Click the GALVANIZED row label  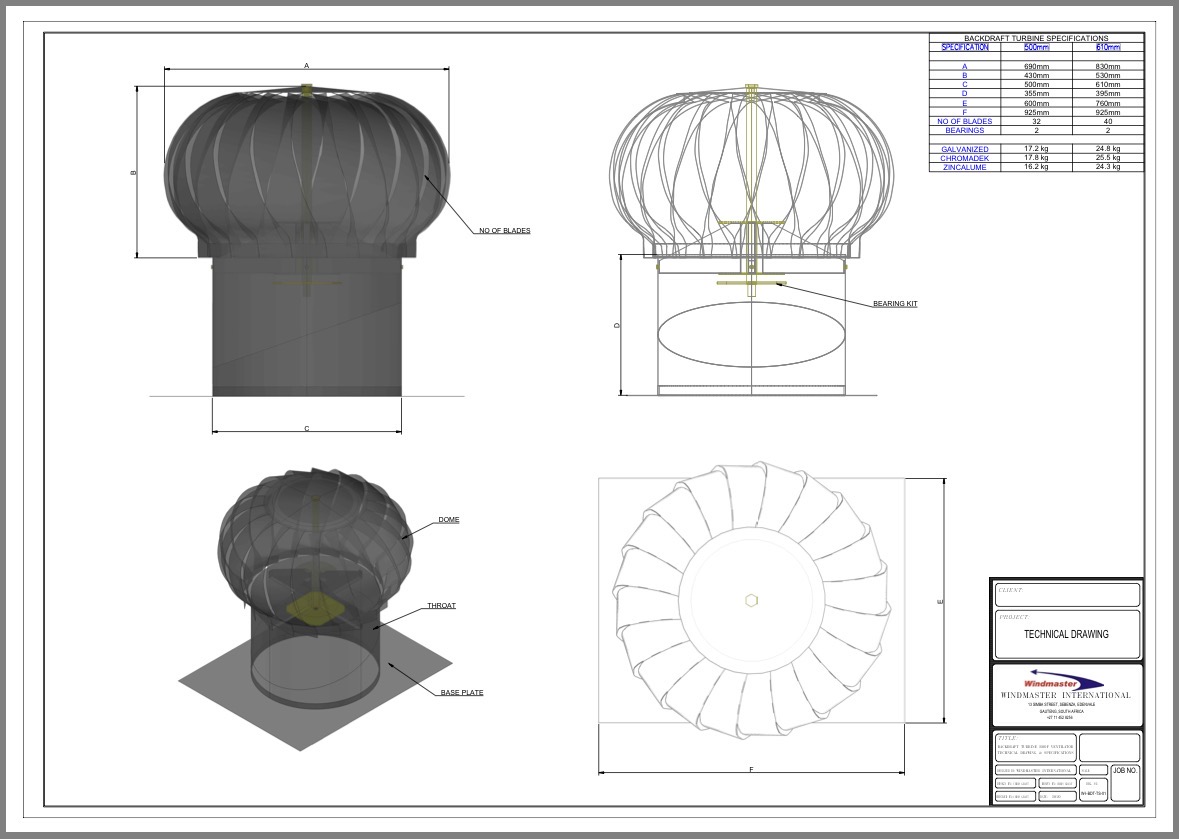point(965,149)
